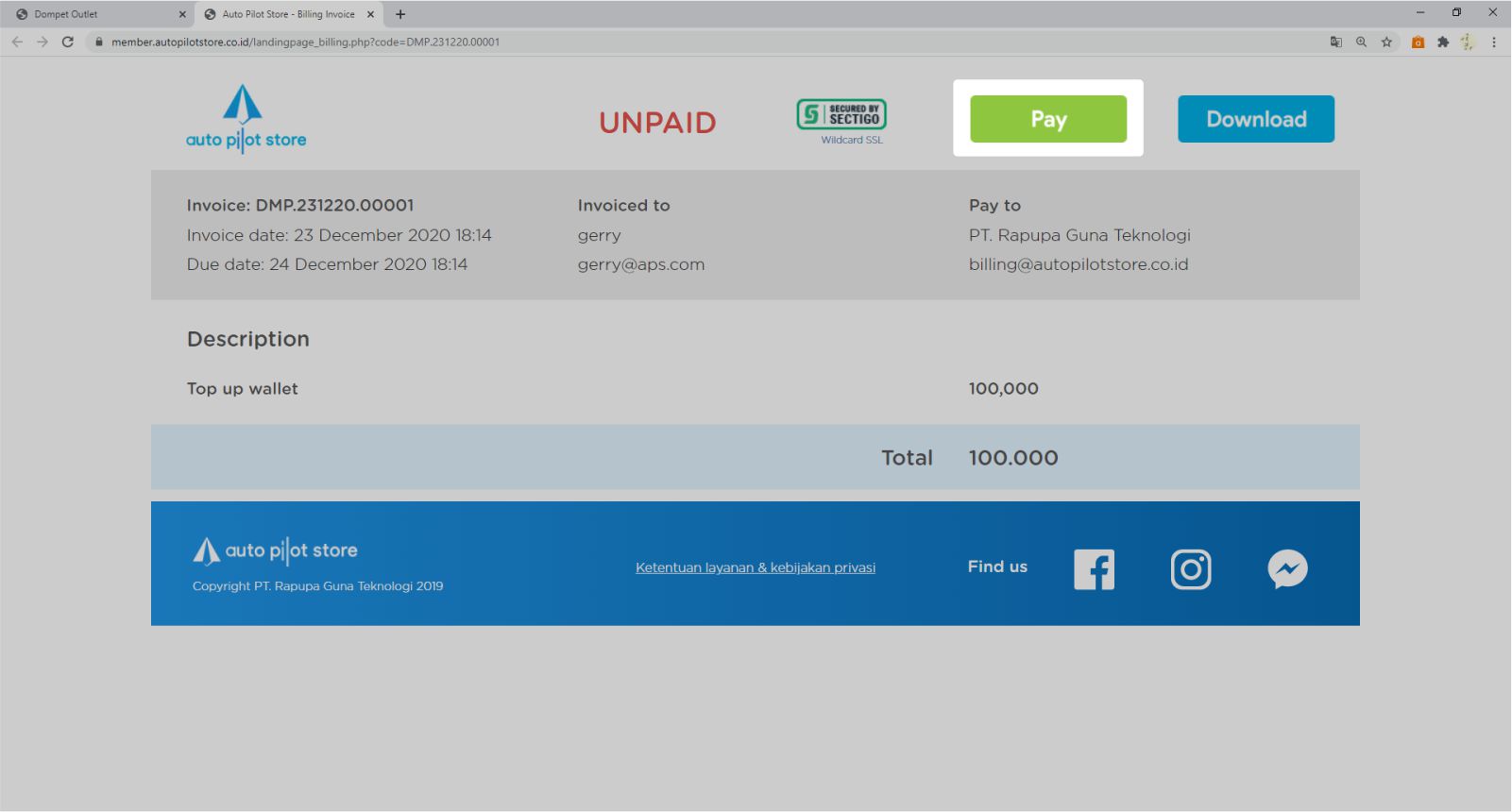The width and height of the screenshot is (1512, 812).
Task: Click the green Pay button
Action: [1047, 119]
